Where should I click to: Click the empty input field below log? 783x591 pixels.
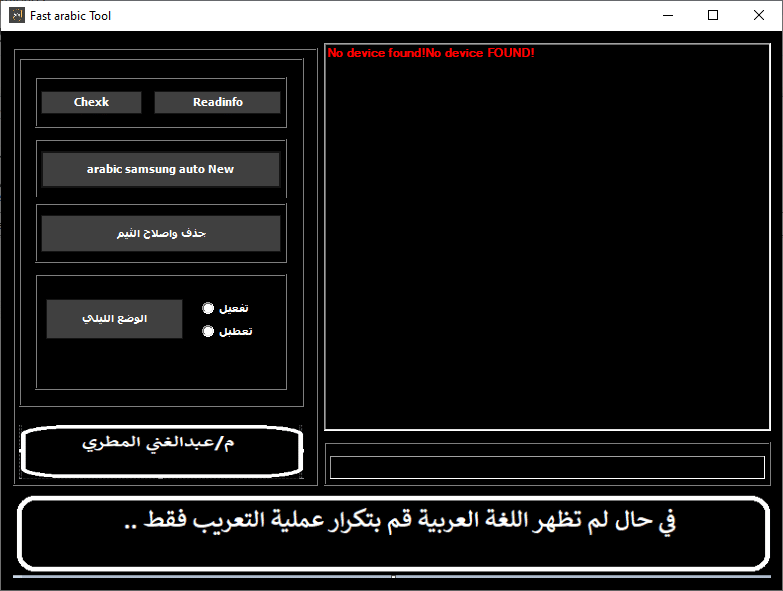click(547, 467)
